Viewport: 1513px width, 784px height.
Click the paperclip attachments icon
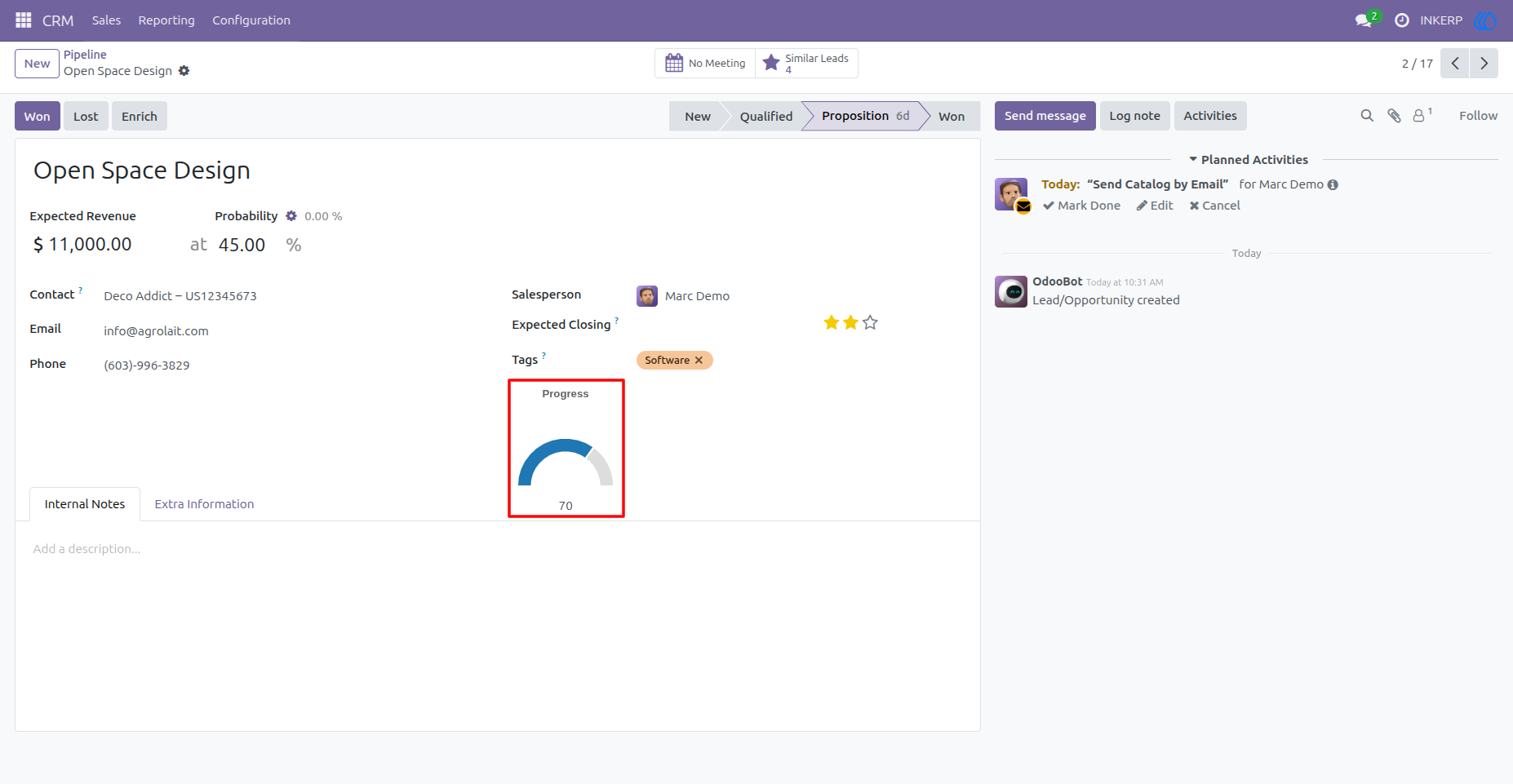click(1395, 116)
